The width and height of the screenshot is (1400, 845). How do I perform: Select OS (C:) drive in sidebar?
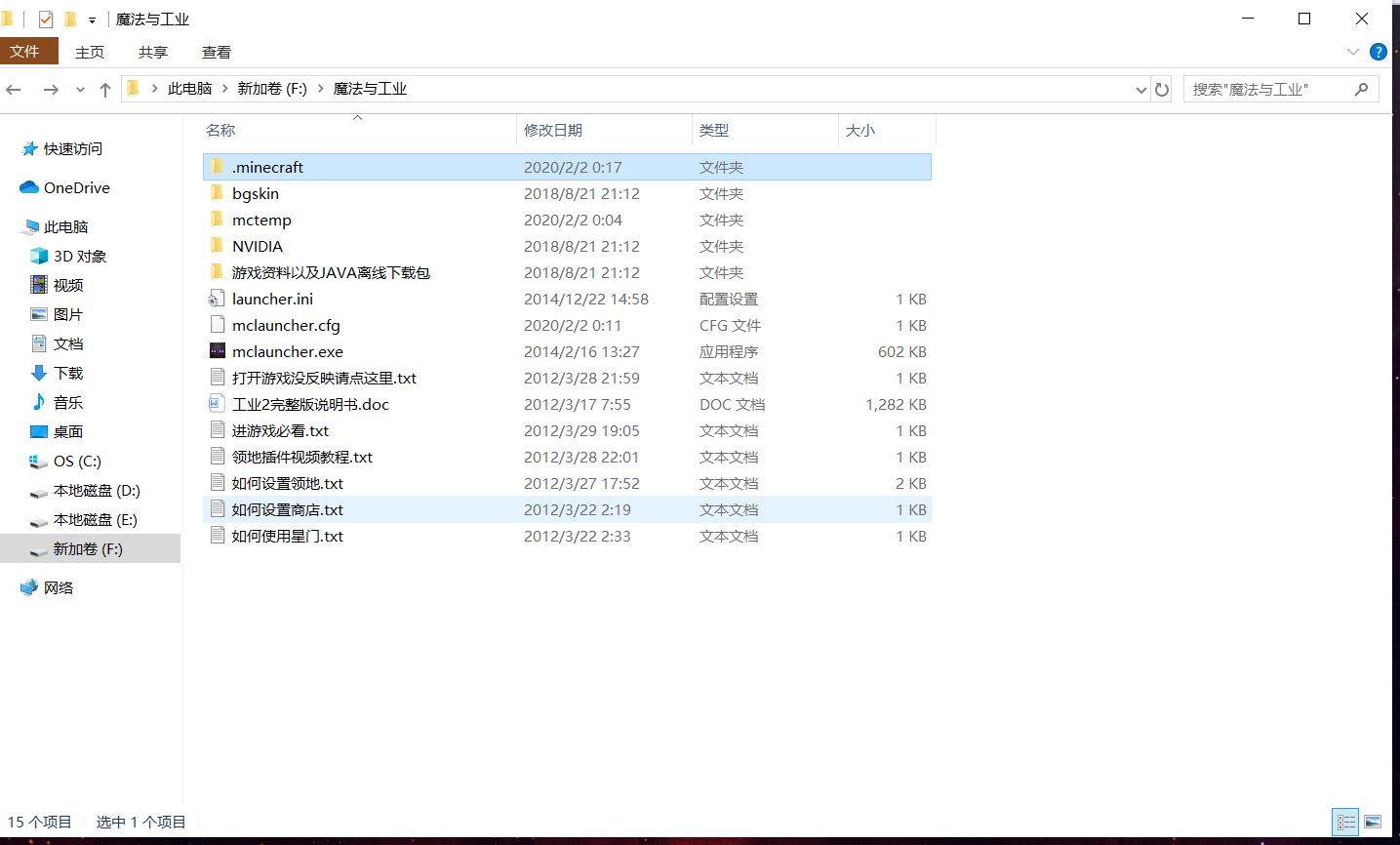click(77, 461)
